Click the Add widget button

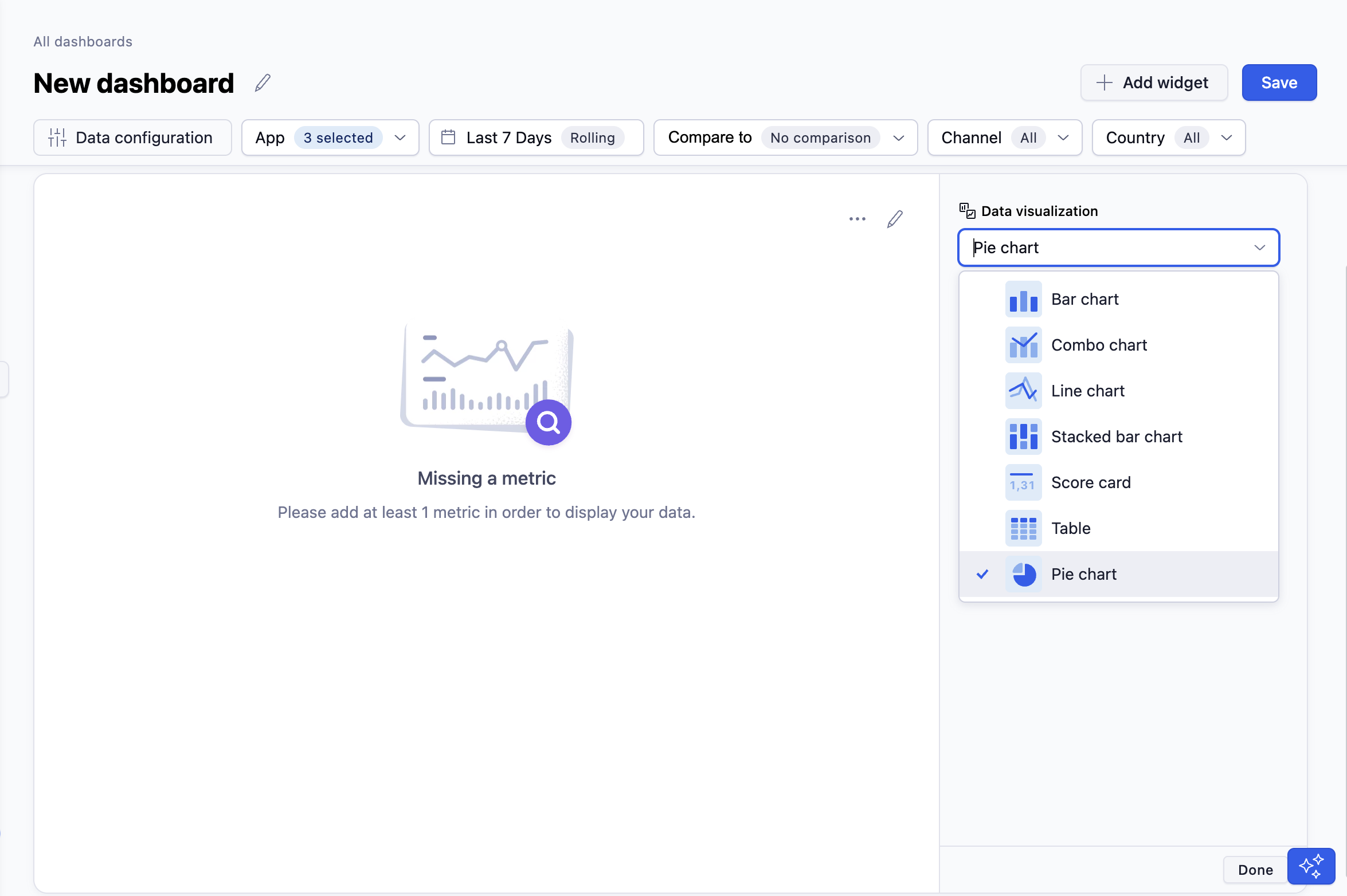click(1153, 82)
